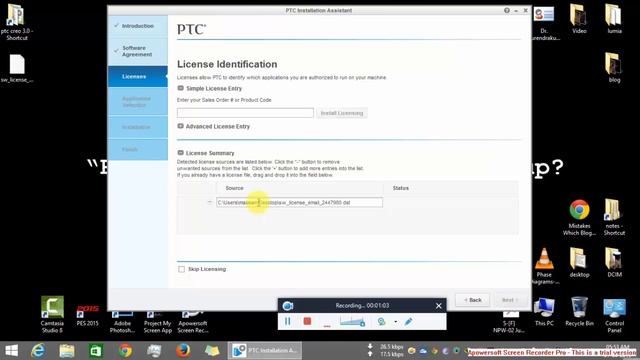Image resolution: width=640 pixels, height=360 pixels.
Task: Collapse the License Summary section
Action: point(180,153)
